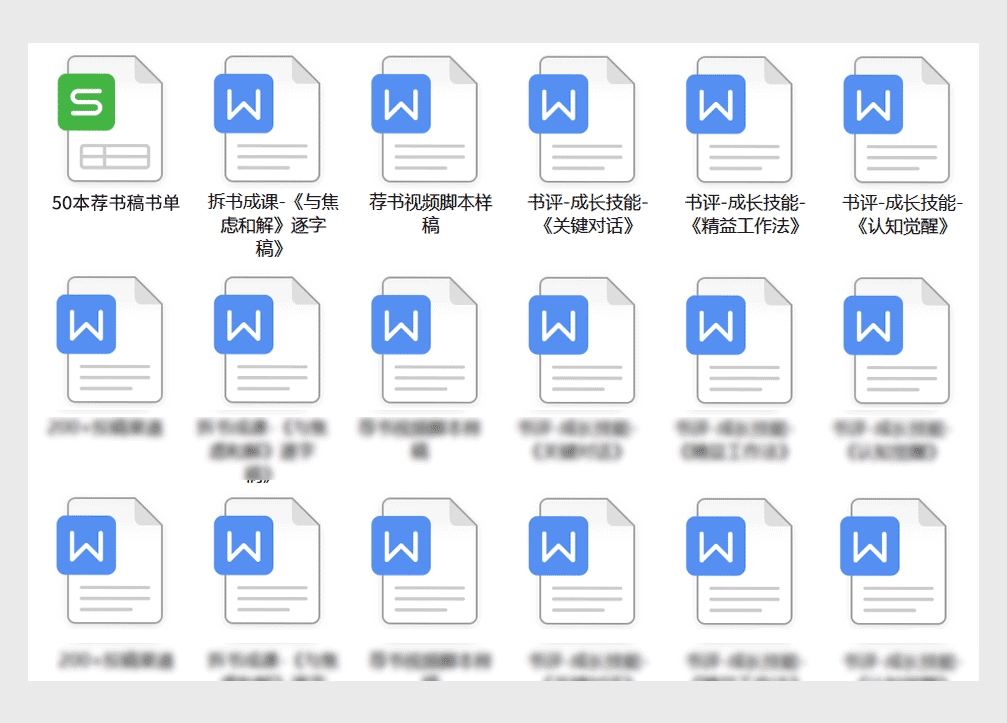Open the 书评-成长技能-《精益工作法》 document icon
The width and height of the screenshot is (1007, 723).
tap(739, 119)
